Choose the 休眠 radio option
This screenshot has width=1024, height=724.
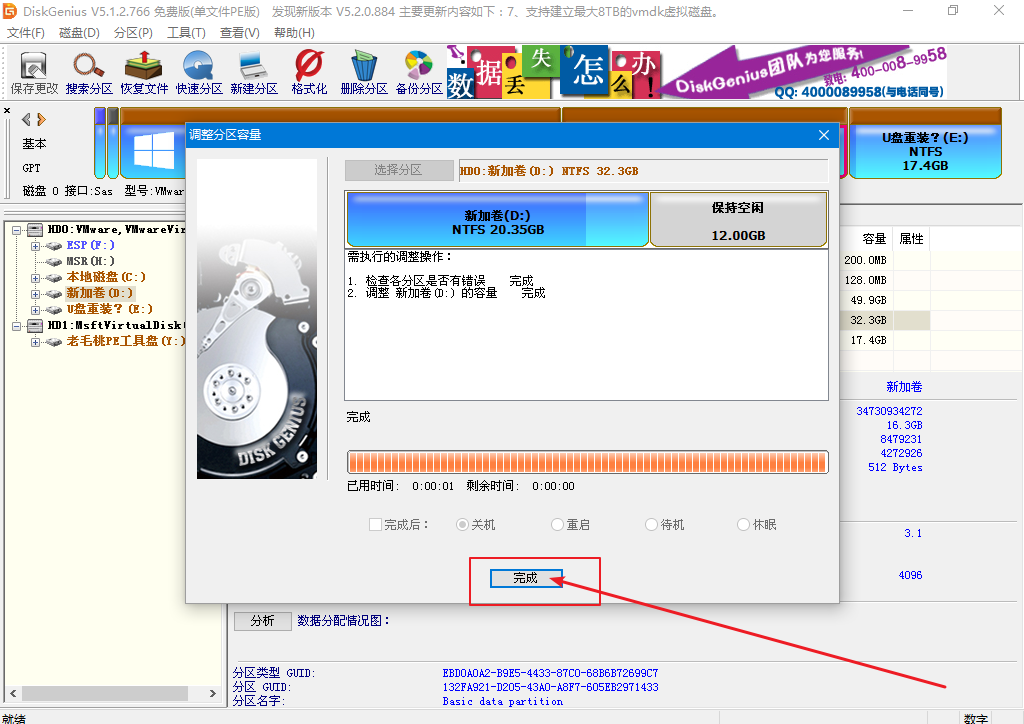743,524
